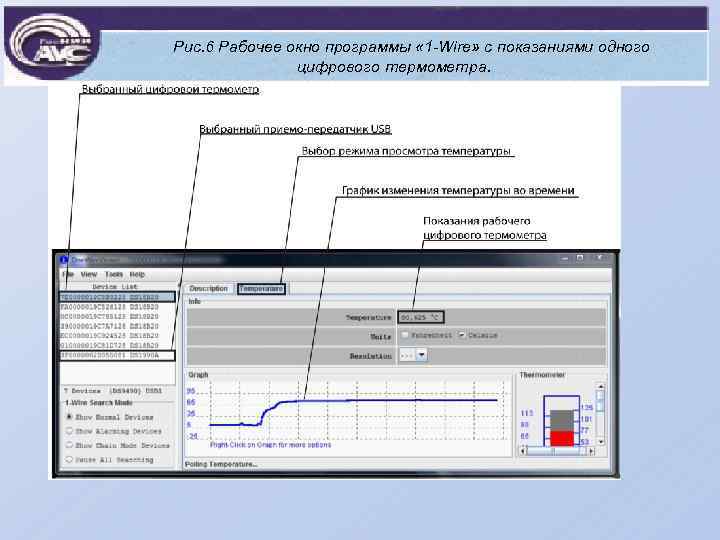The height and width of the screenshot is (540, 720).
Task: Click the thermometer horizontal scroll right arrow
Action: [591, 451]
